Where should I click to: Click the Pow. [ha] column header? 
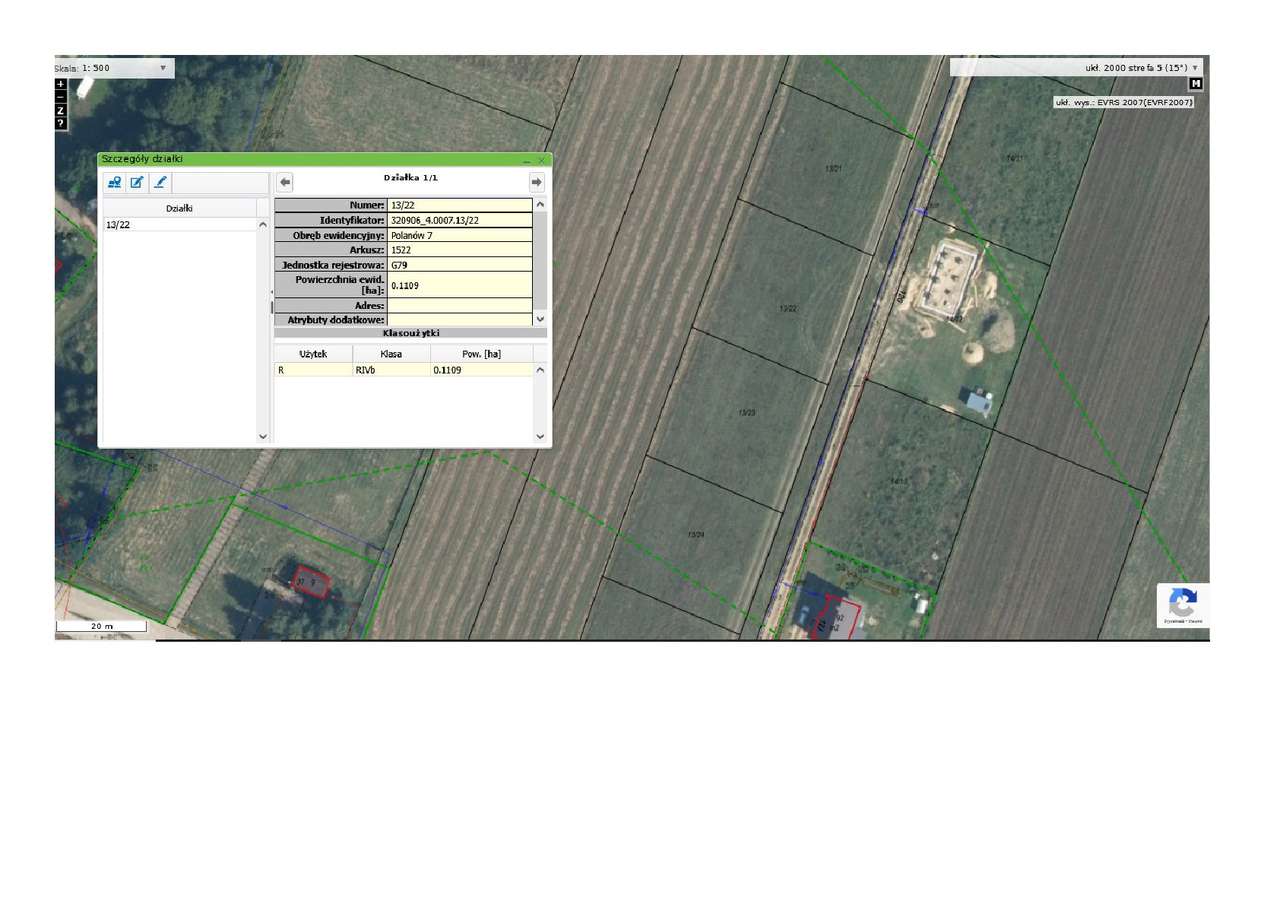(x=482, y=354)
